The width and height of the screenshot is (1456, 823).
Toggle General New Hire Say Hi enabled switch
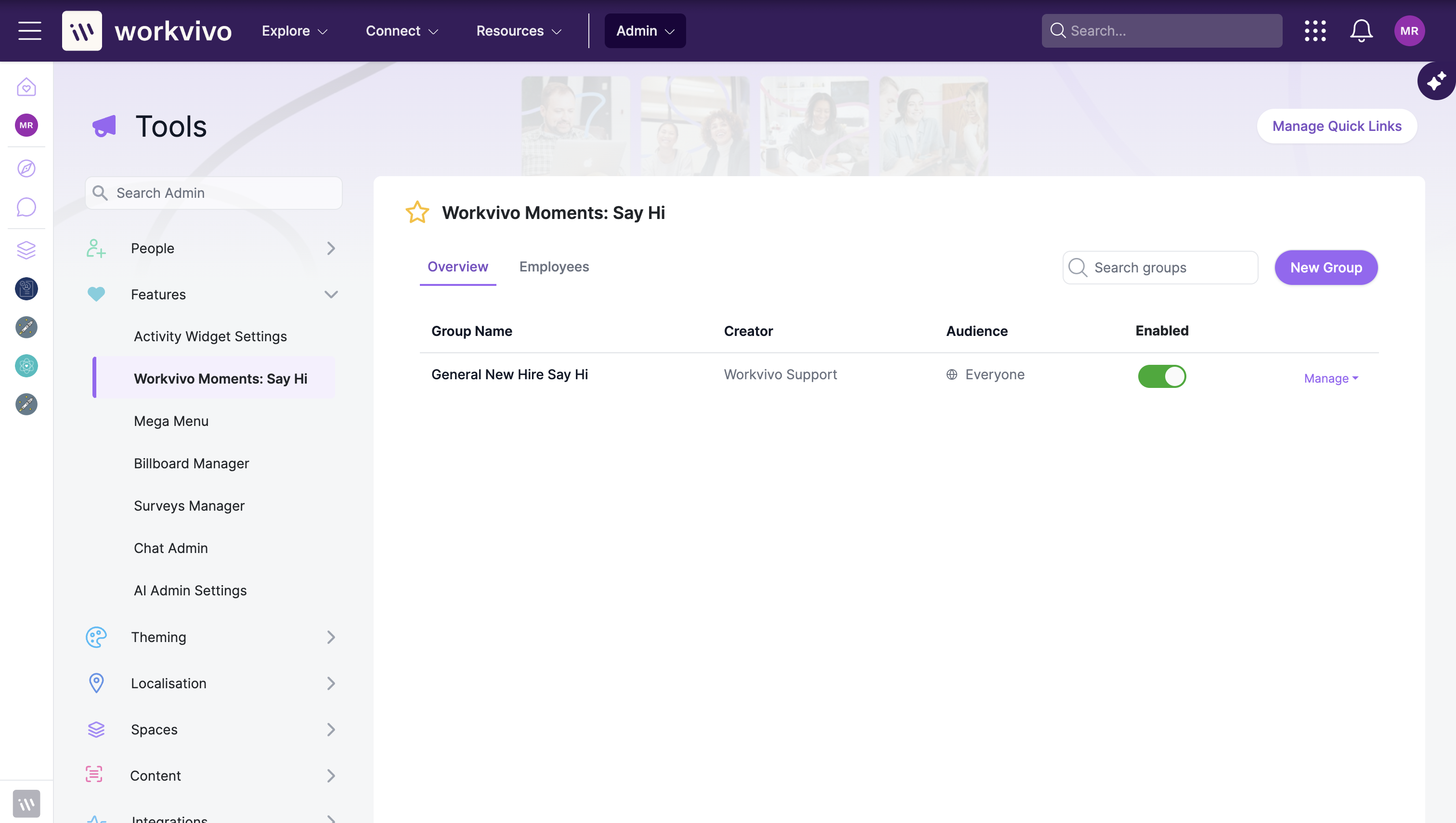[x=1162, y=376]
